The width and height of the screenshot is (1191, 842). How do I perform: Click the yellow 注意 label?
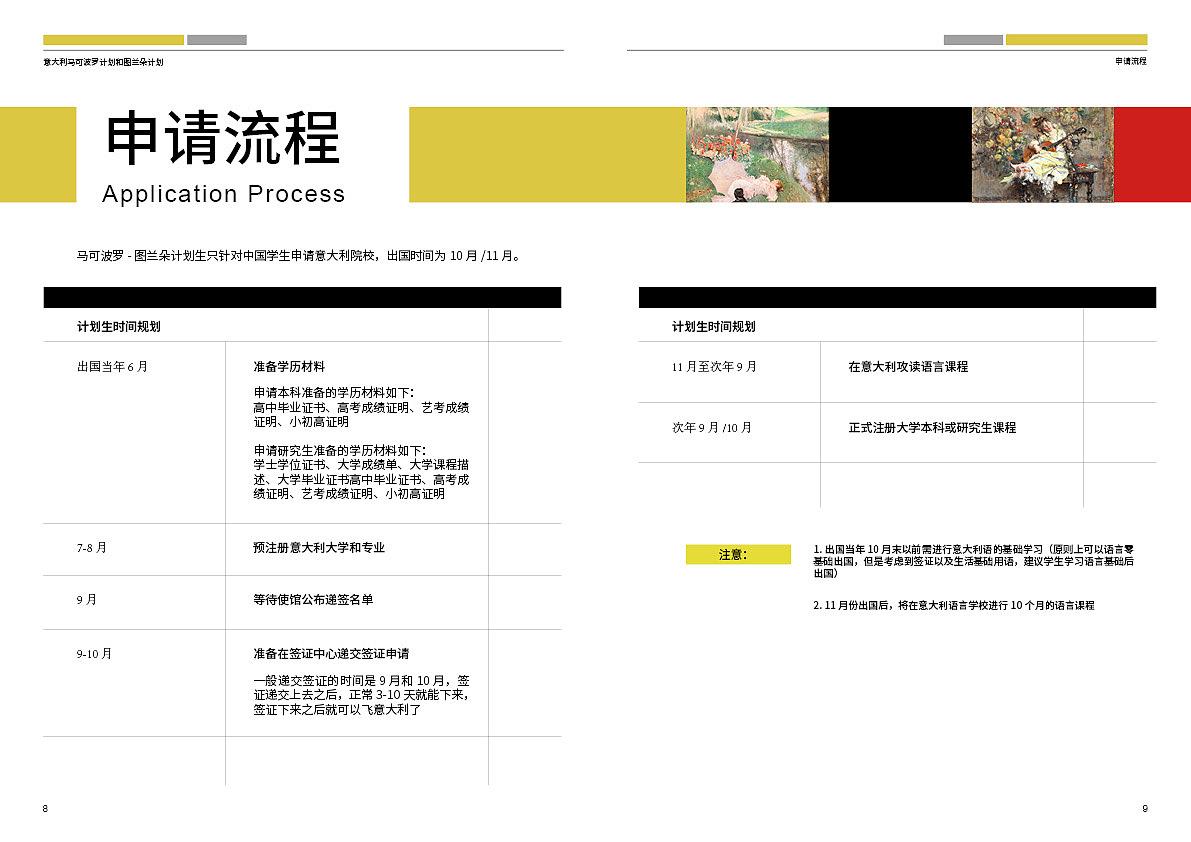737,553
